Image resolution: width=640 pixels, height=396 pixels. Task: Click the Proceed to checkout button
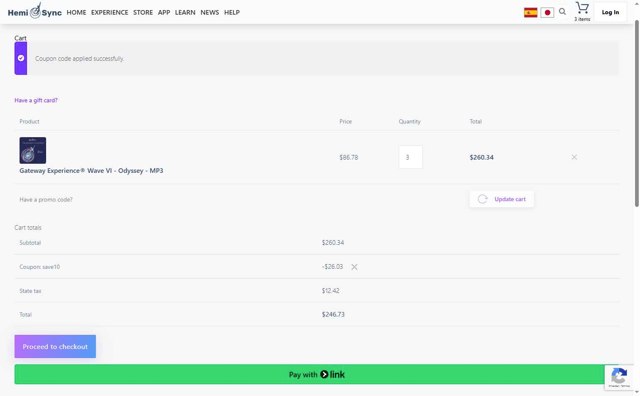tap(55, 347)
